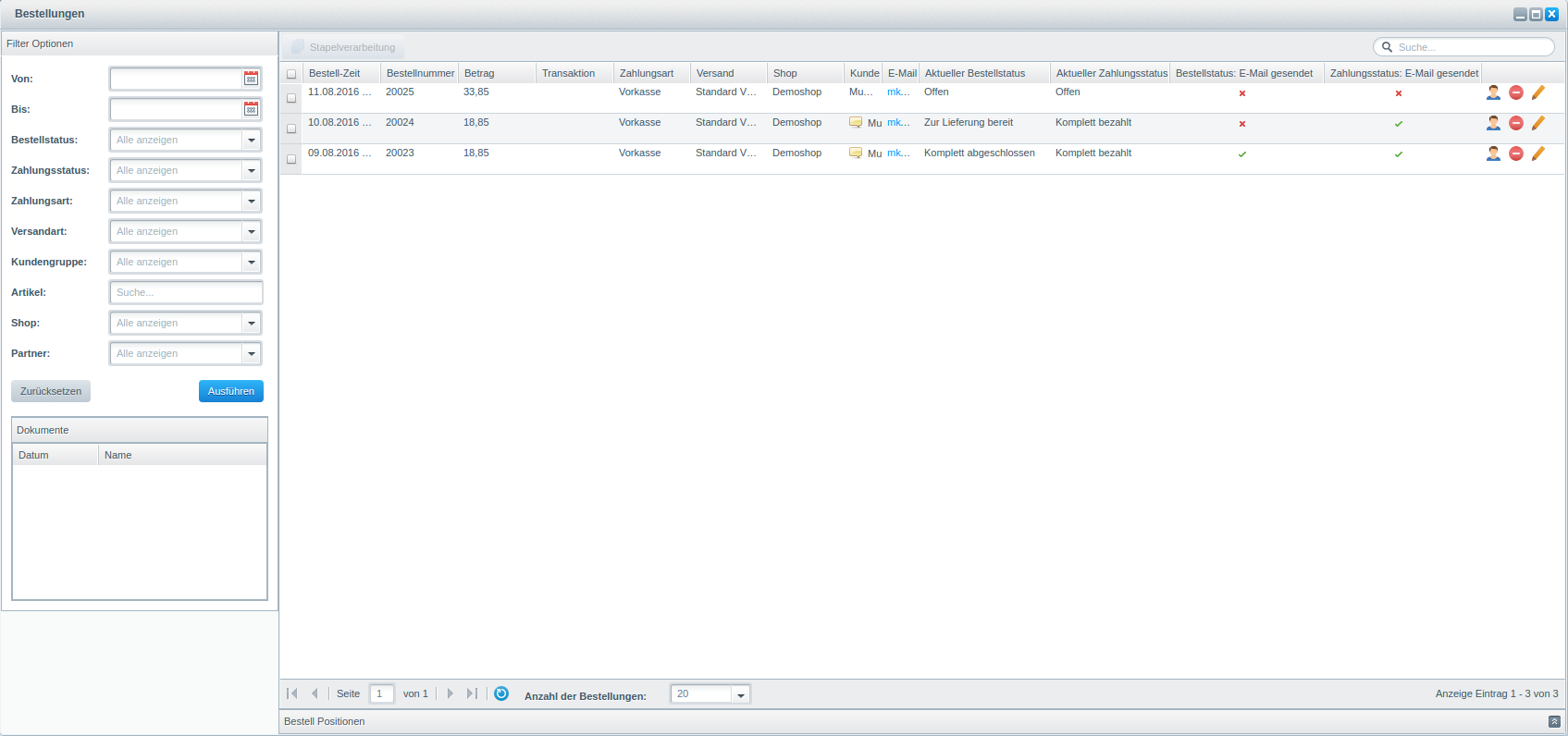1568x736 pixels.
Task: Open customer profile for order 20023
Action: click(x=1493, y=153)
